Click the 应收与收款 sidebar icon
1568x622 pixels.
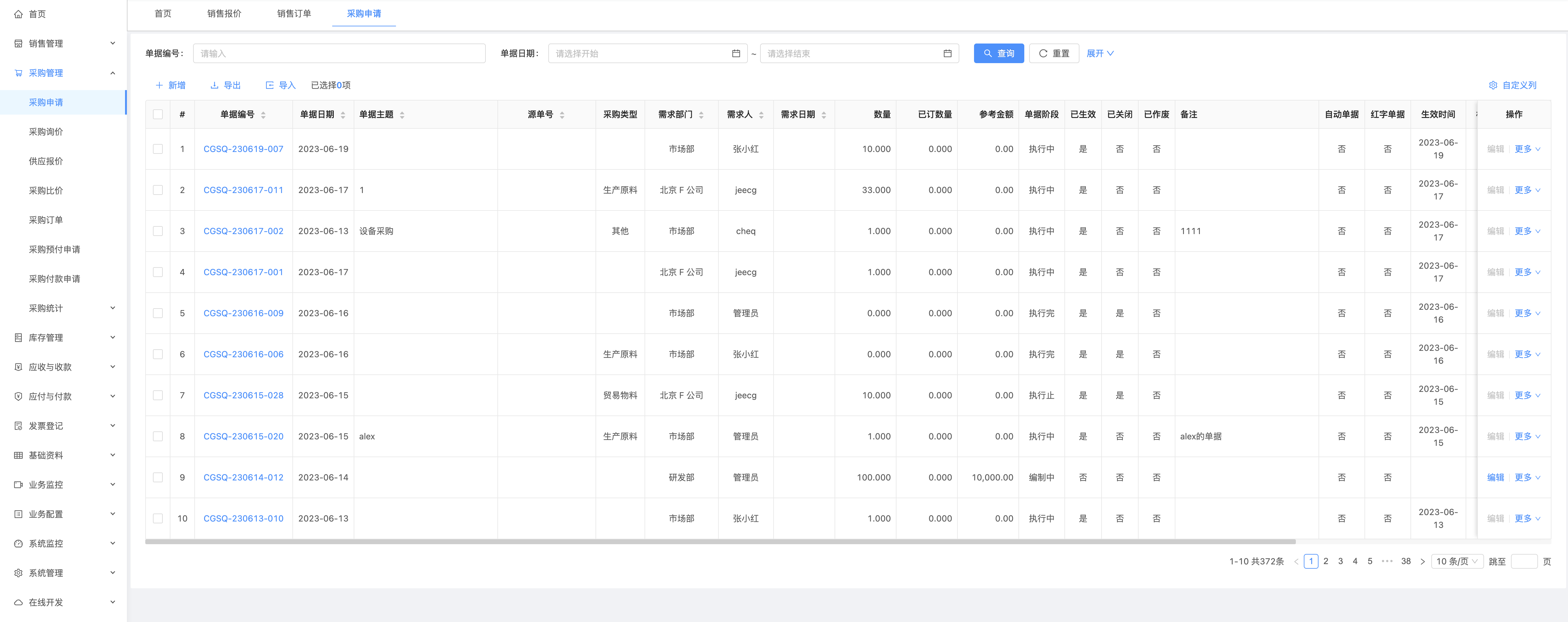[x=18, y=367]
